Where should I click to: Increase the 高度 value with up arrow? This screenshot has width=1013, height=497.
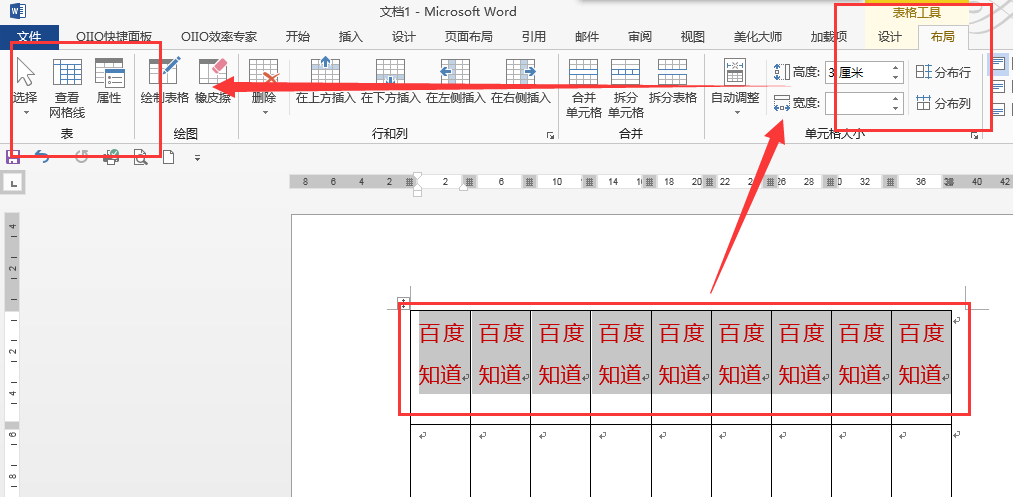pos(895,67)
